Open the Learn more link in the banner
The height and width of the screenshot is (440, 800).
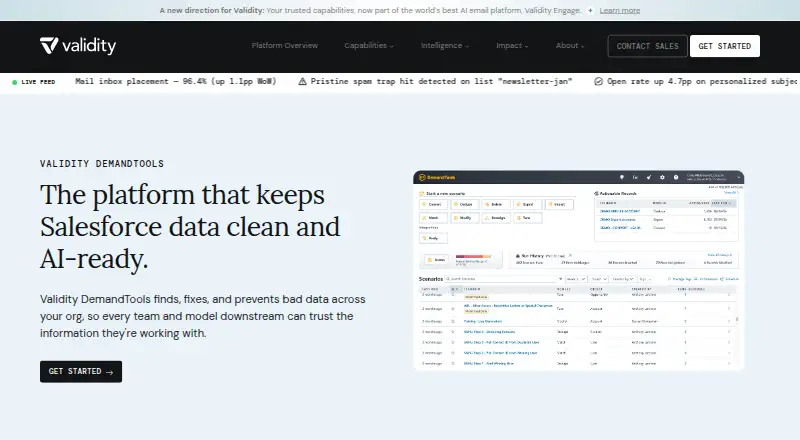click(619, 10)
